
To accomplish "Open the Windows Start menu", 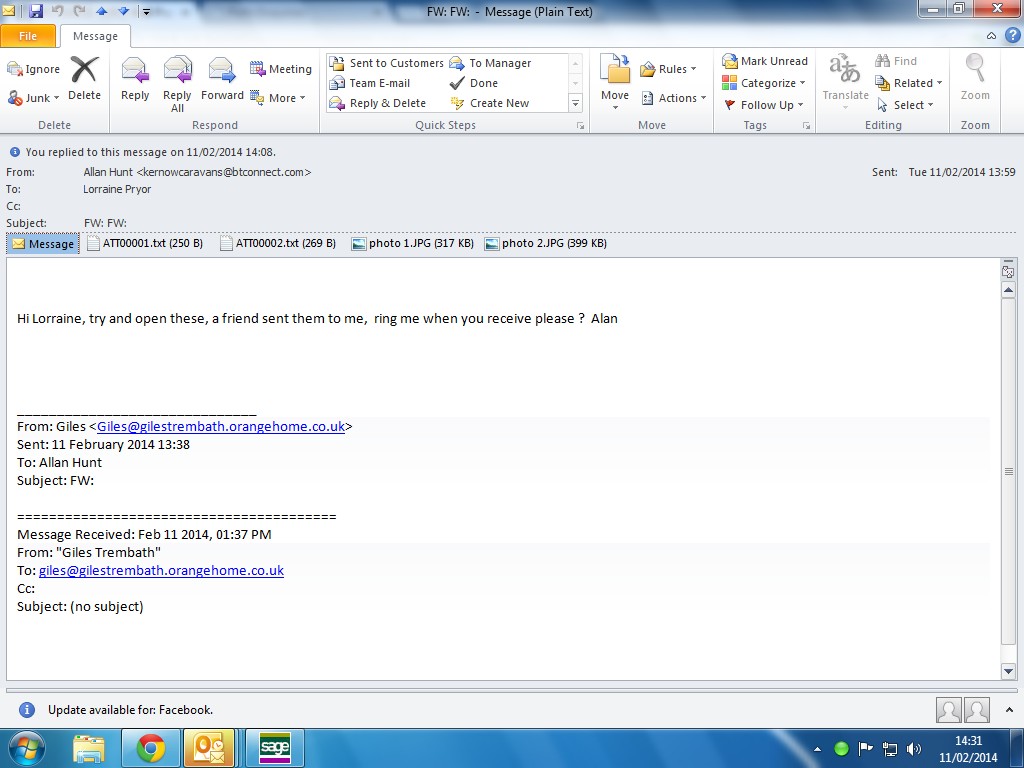I will (x=25, y=748).
